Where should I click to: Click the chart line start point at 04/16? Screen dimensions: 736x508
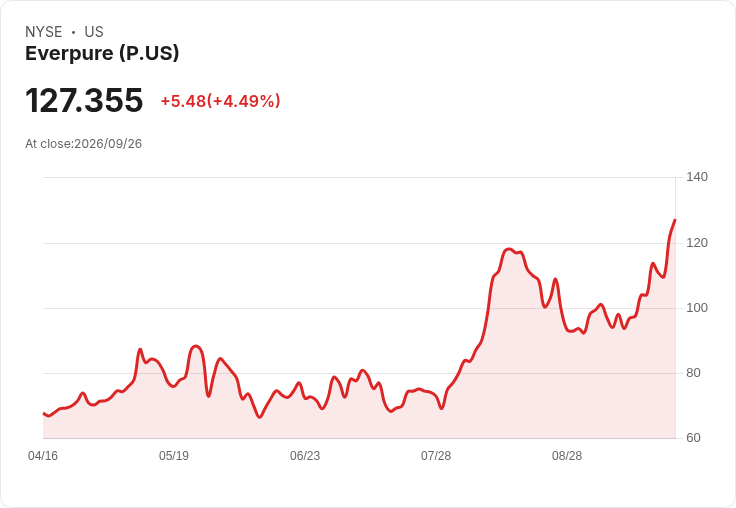(x=44, y=414)
